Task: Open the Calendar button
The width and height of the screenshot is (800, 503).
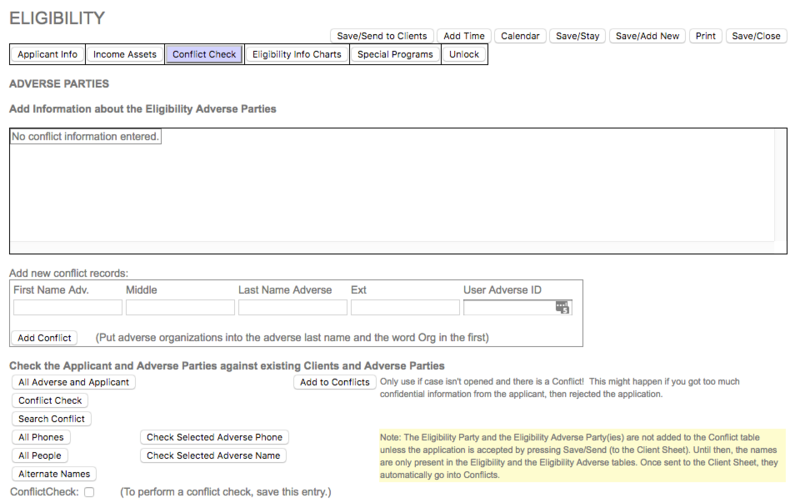Action: [x=519, y=36]
